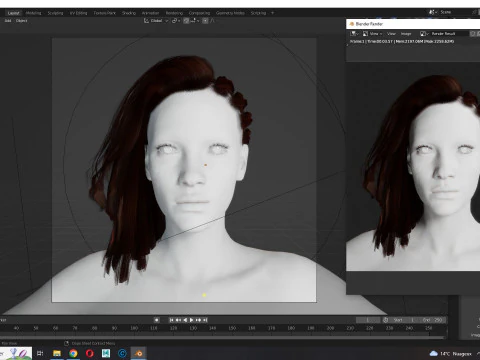Click frame 200 on the timeline ruler

(x=330, y=328)
